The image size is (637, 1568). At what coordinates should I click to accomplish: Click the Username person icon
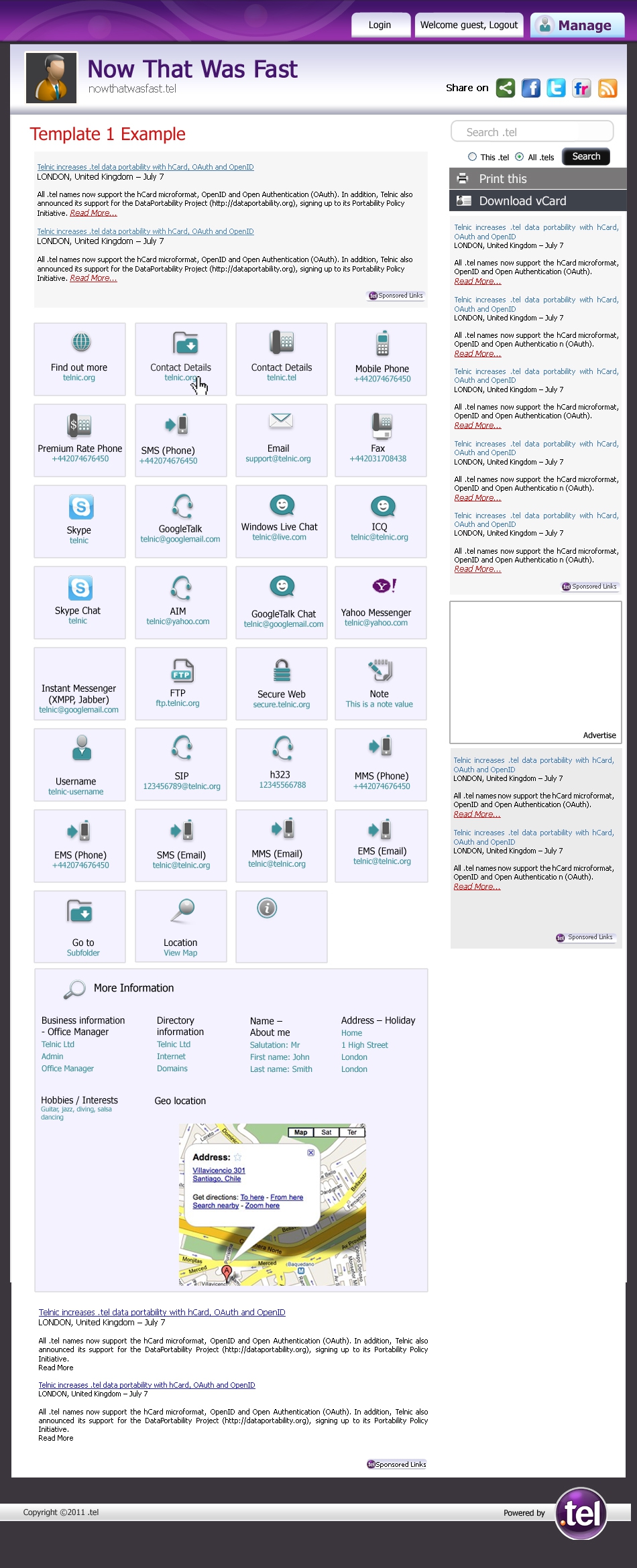(x=82, y=747)
